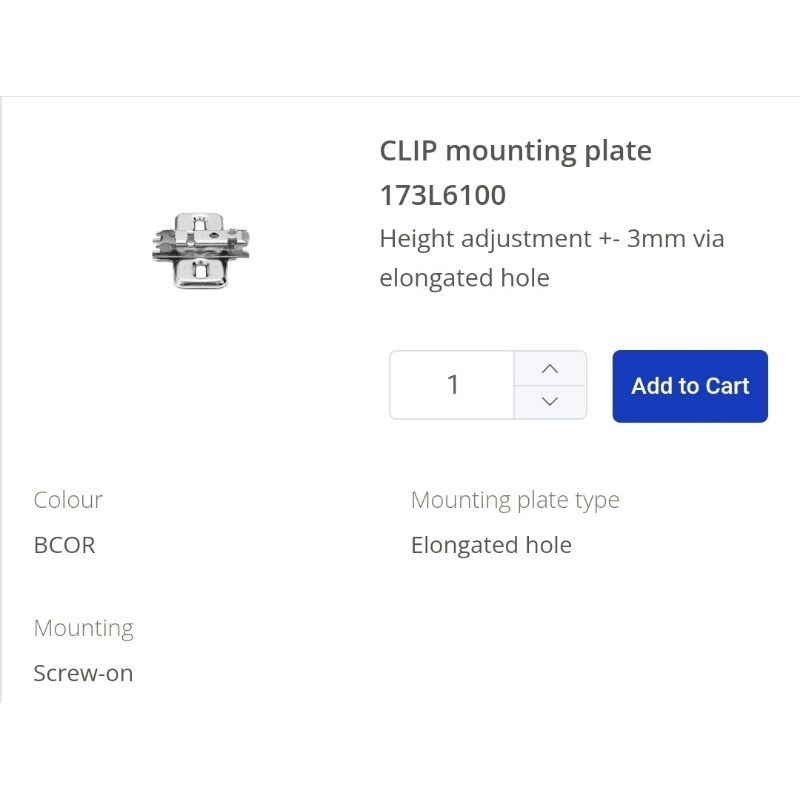Select the Elongated hole type value
The image size is (800, 800).
click(x=491, y=545)
